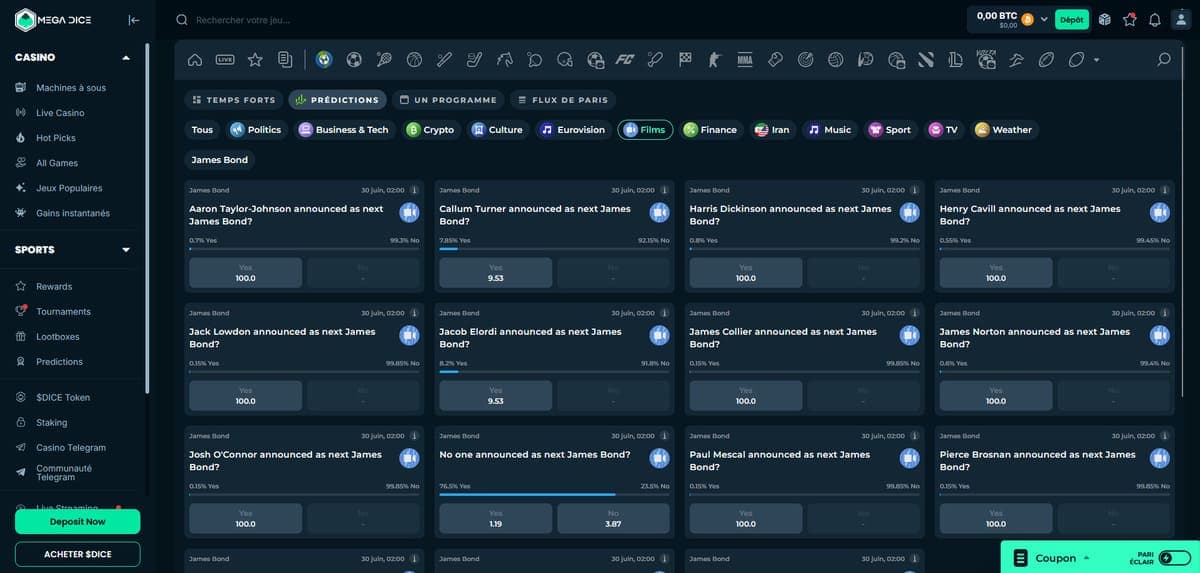
Task: Open Machines à sous in sidebar
Action: tap(70, 88)
